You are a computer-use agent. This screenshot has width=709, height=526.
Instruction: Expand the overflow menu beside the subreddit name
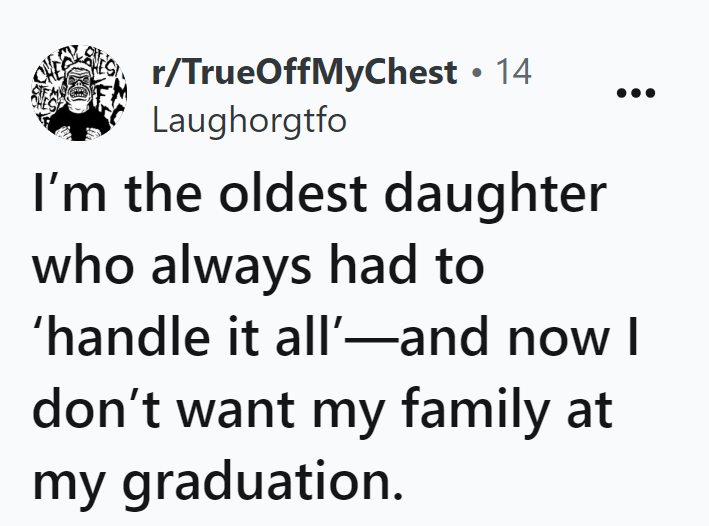[636, 93]
